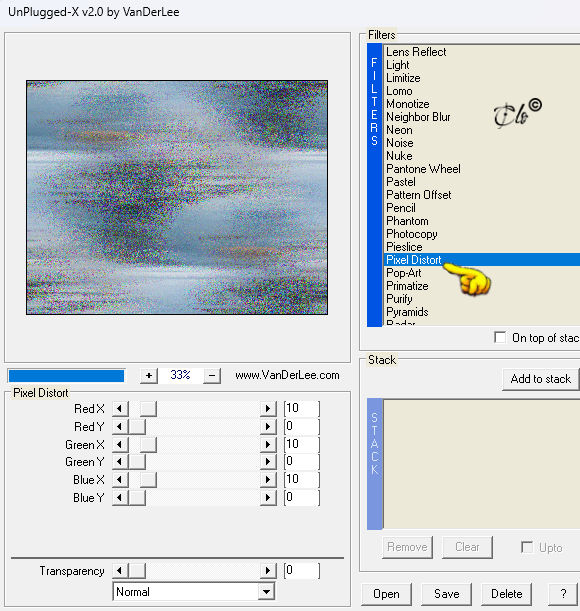Enable the On top of stack checkbox
The height and width of the screenshot is (611, 580).
[x=500, y=337]
